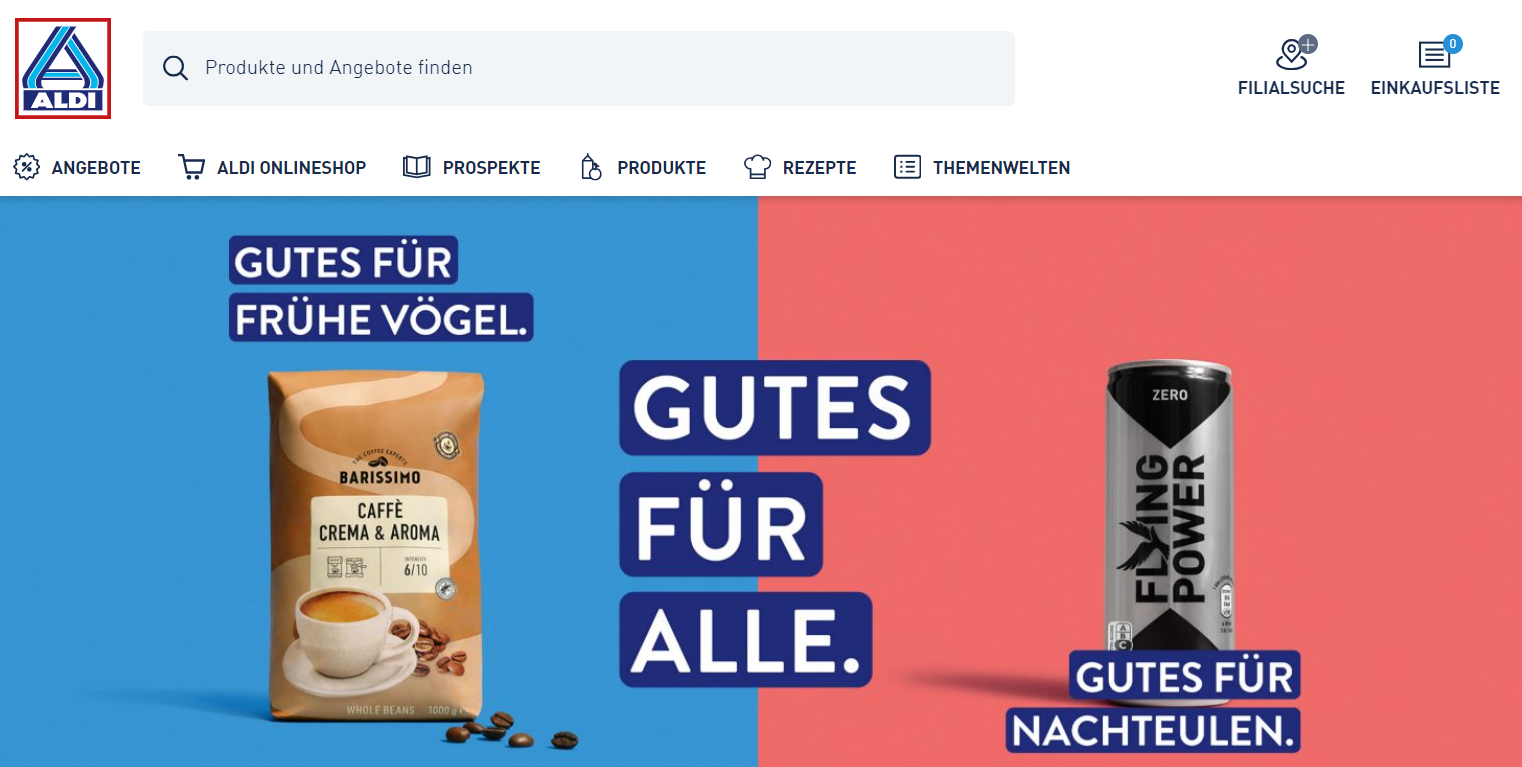Viewport: 1522px width, 767px height.
Task: Go to ALDI ONLINESHOP in navigation
Action: [x=292, y=168]
